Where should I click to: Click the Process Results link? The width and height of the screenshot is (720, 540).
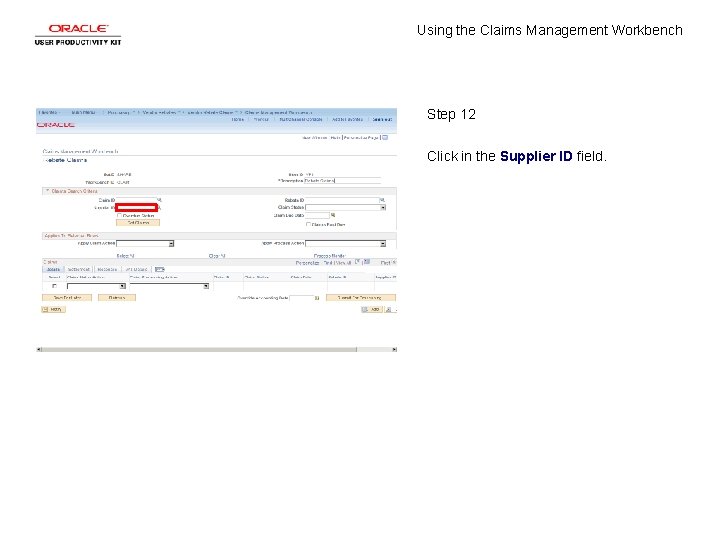tap(330, 256)
